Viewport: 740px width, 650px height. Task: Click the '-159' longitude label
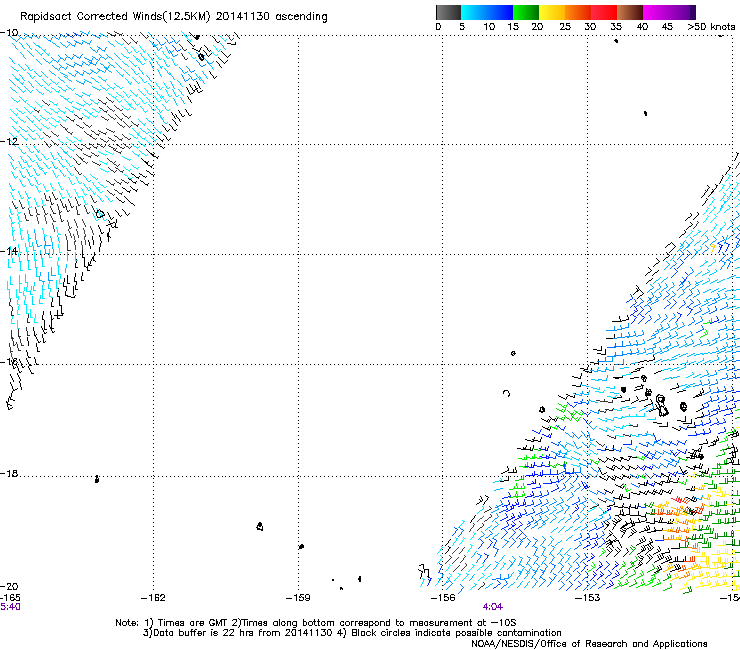pos(298,598)
